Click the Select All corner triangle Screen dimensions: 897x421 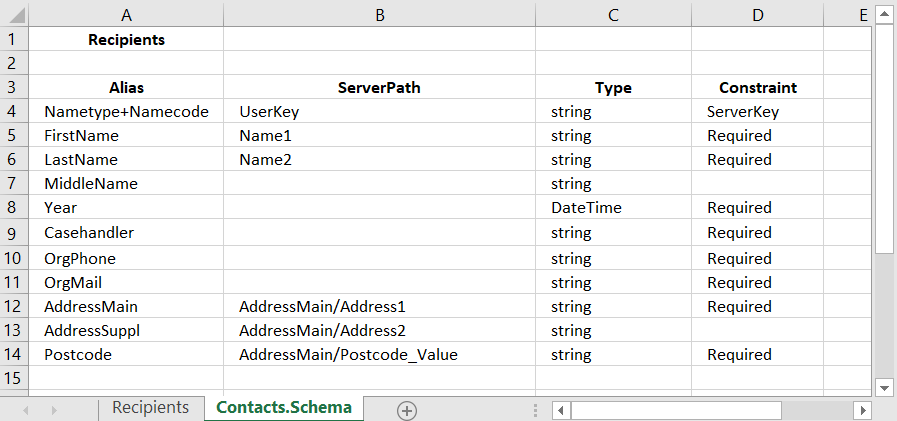pos(15,15)
